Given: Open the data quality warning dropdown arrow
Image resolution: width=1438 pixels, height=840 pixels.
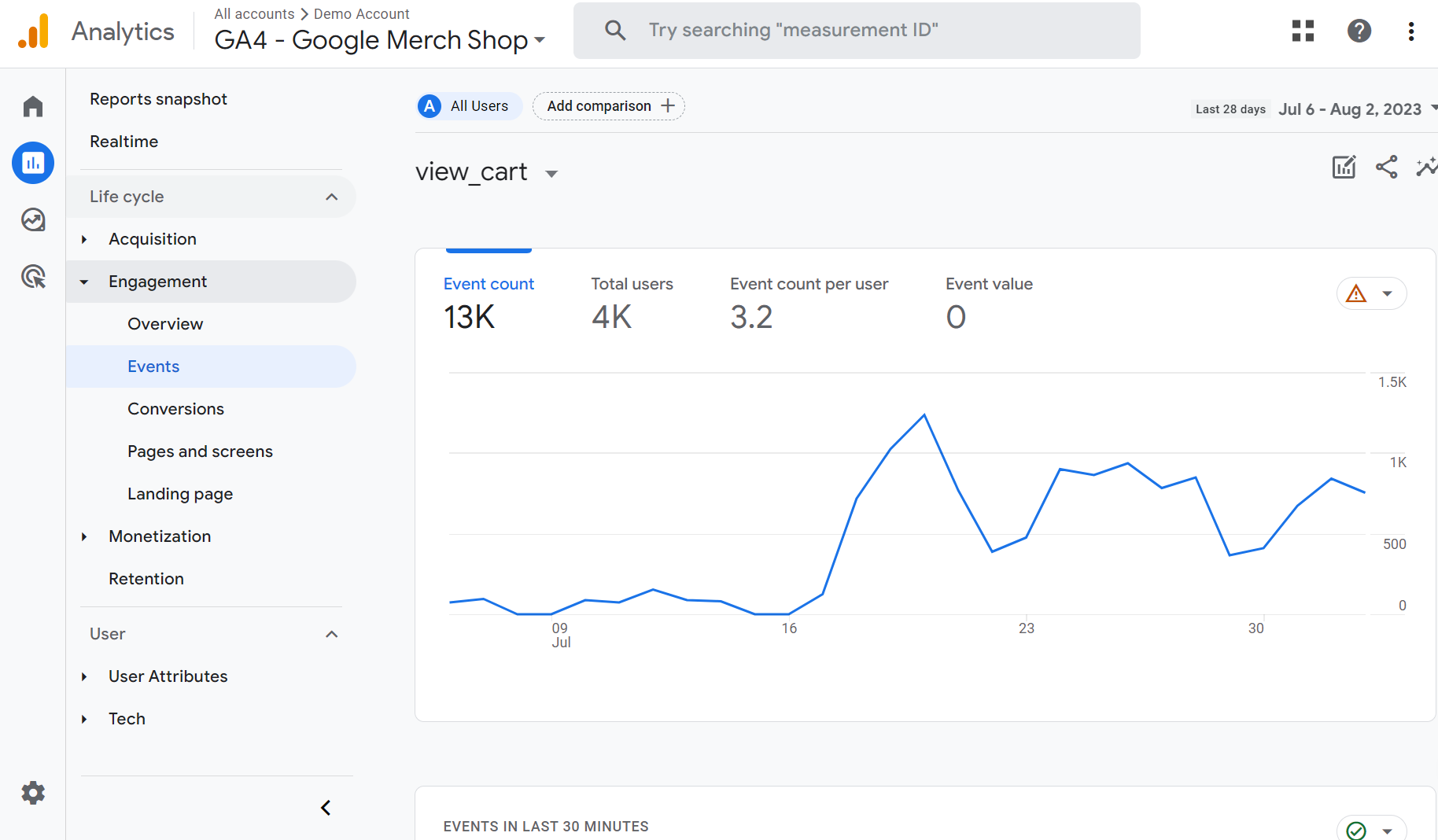Looking at the screenshot, I should pyautogui.click(x=1388, y=294).
